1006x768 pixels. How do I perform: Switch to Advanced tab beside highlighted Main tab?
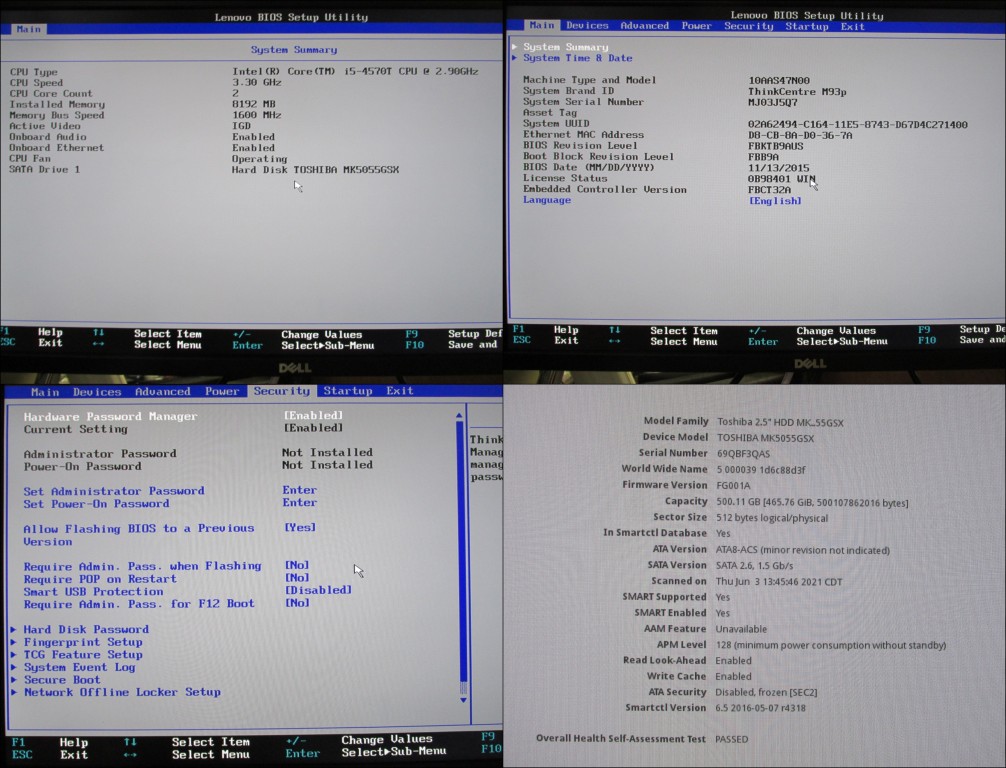click(644, 26)
